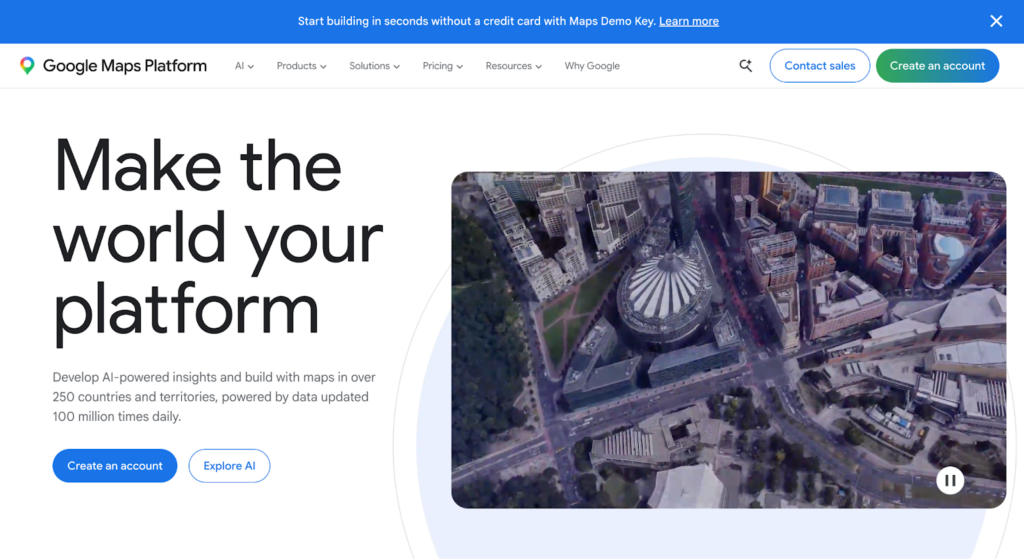This screenshot has width=1024, height=559.
Task: Open the Explore AI button
Action: pos(229,466)
